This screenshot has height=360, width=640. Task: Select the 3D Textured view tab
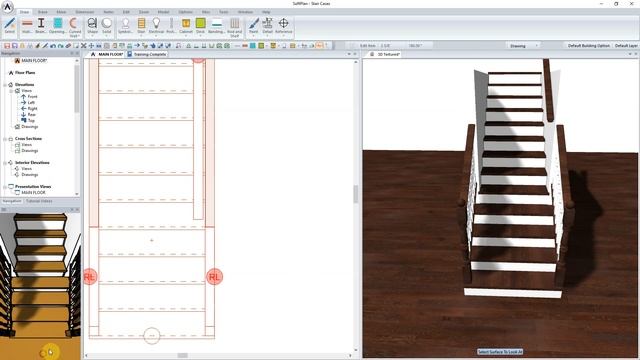click(385, 54)
